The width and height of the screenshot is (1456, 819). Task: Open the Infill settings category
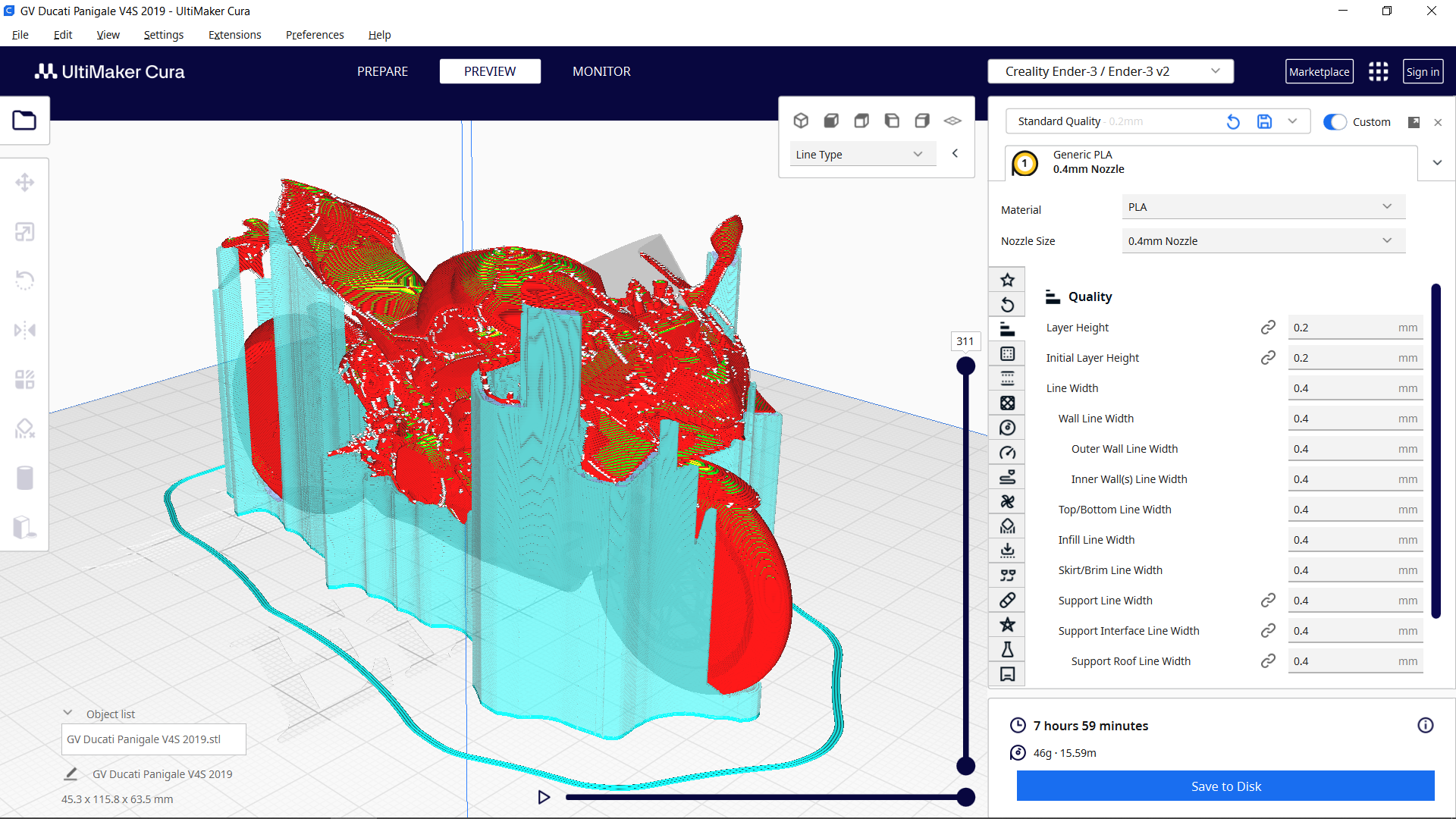click(x=1007, y=403)
